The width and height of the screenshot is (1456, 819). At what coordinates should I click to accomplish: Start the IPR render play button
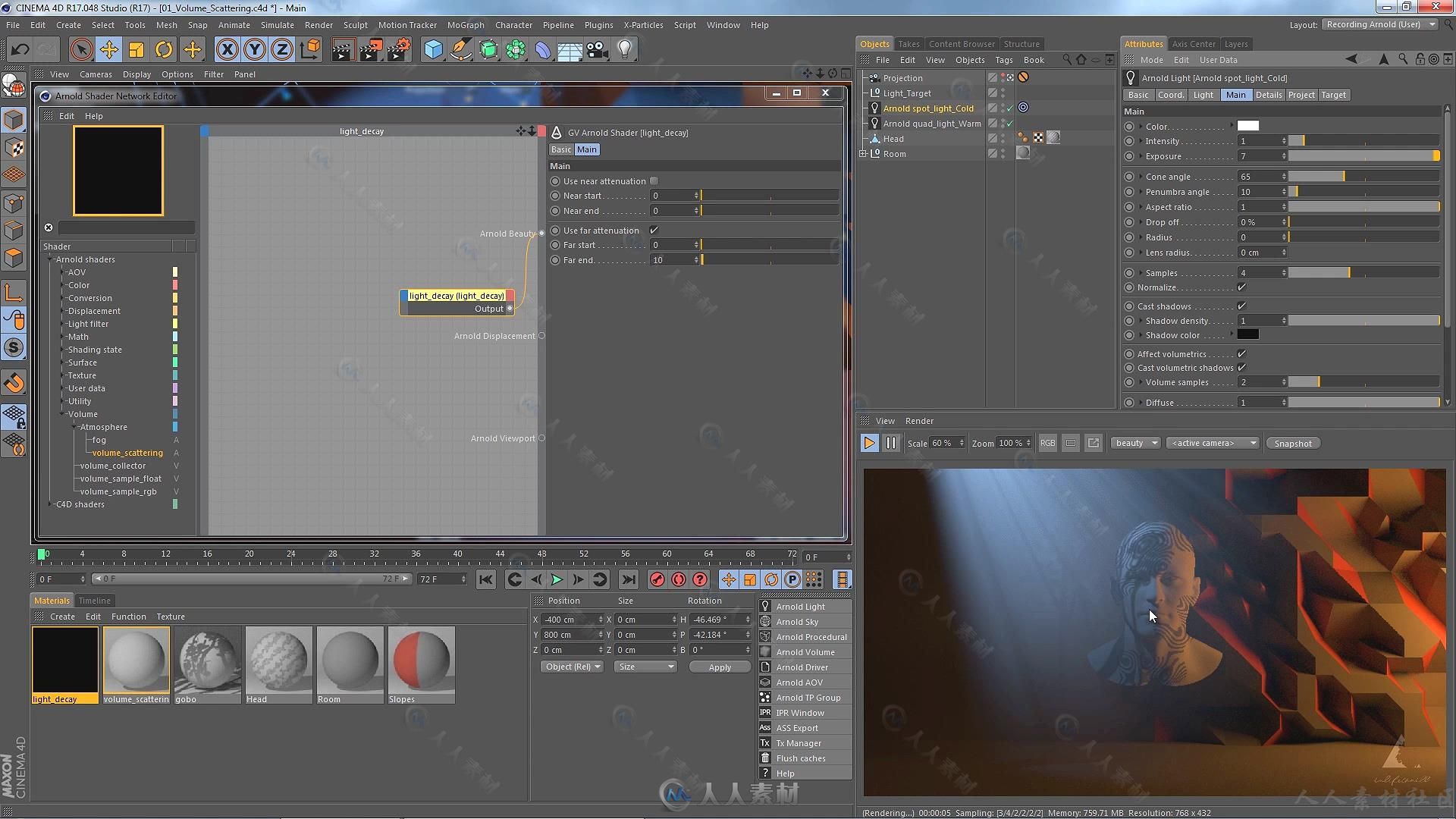click(x=870, y=444)
